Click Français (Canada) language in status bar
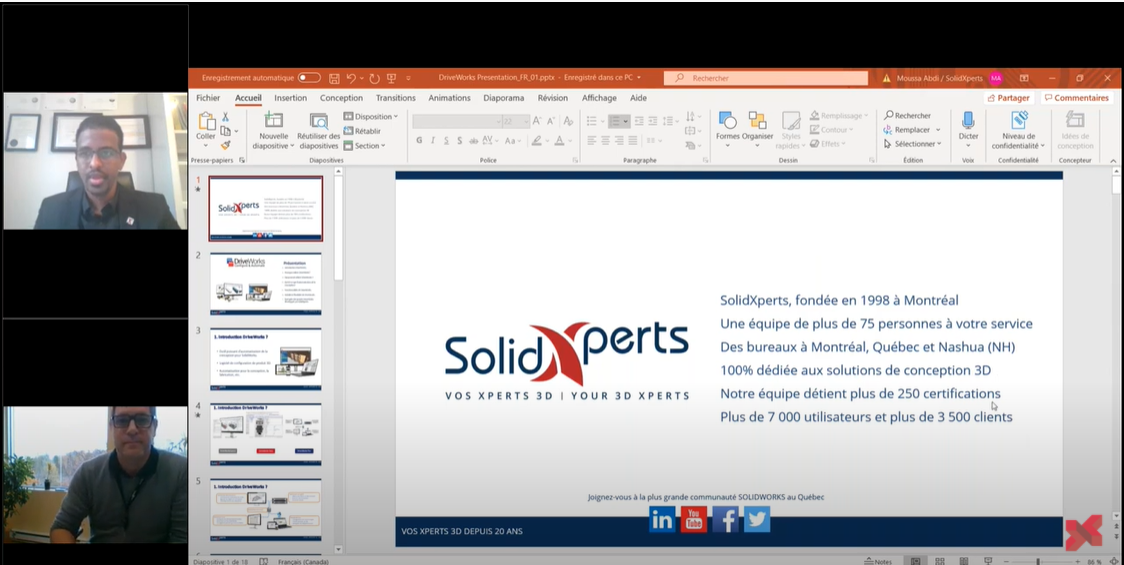 (x=303, y=561)
